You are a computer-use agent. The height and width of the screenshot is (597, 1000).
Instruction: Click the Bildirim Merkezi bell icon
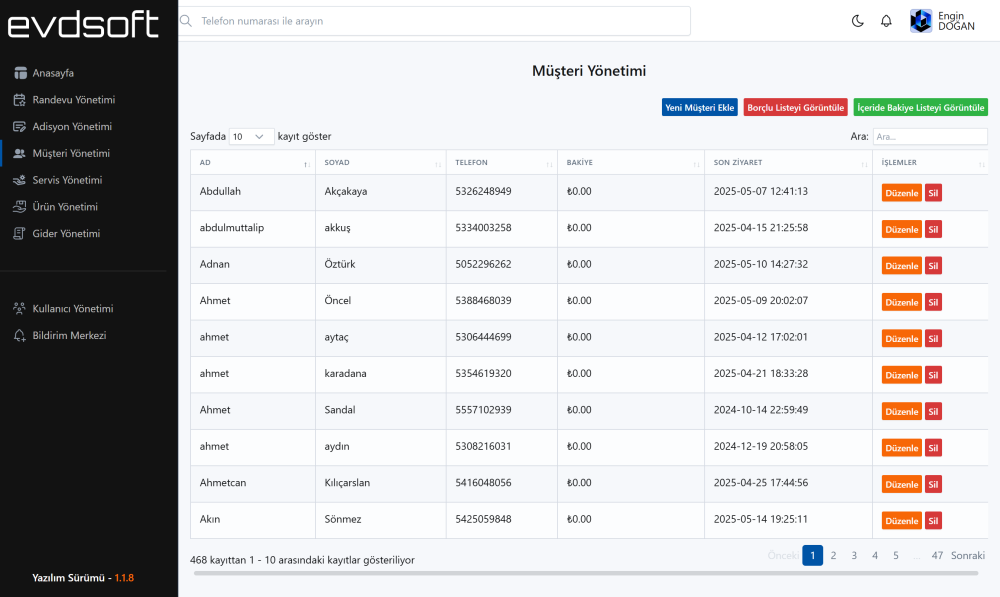tap(21, 336)
